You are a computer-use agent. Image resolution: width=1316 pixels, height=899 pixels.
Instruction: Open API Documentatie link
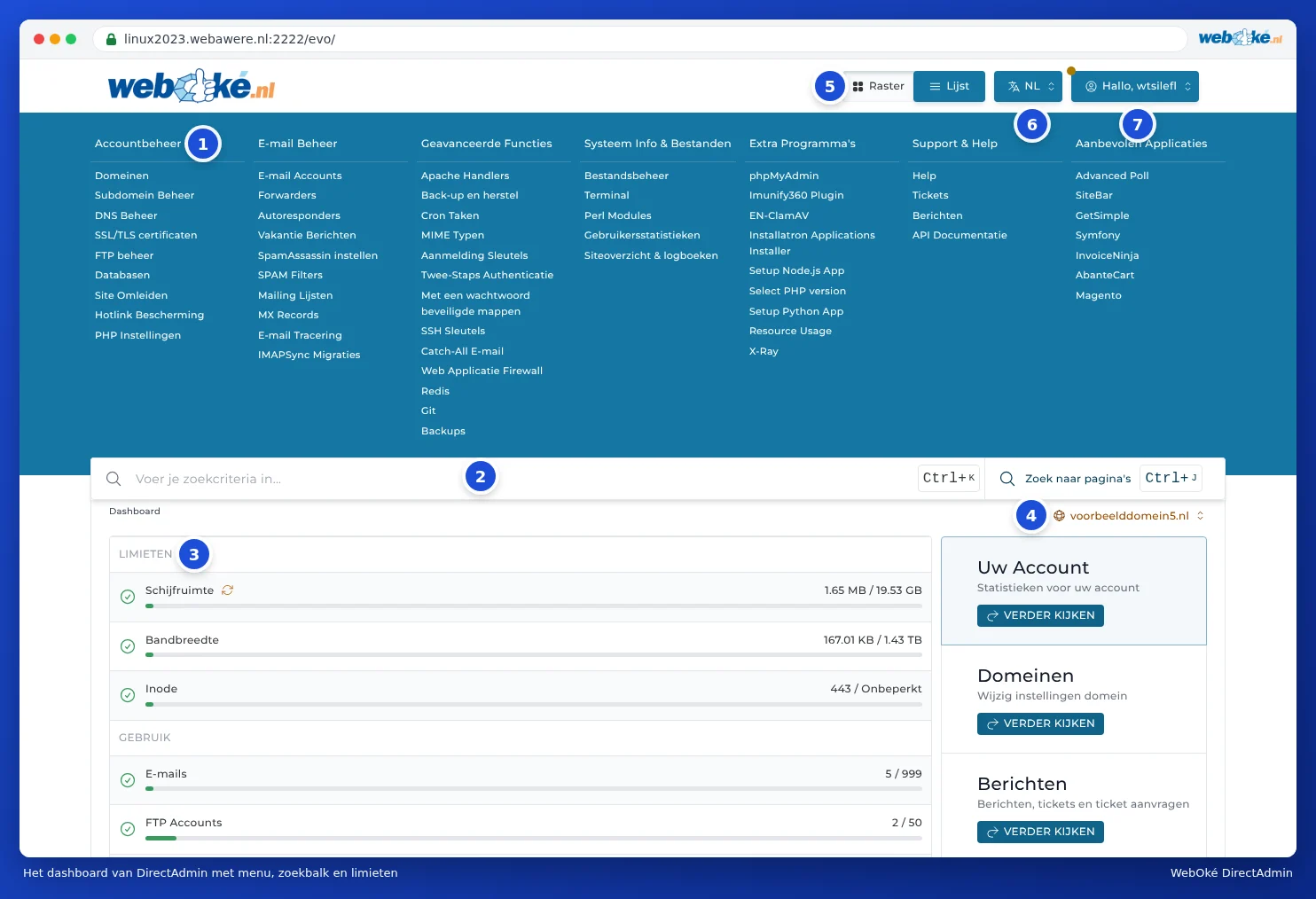point(960,236)
